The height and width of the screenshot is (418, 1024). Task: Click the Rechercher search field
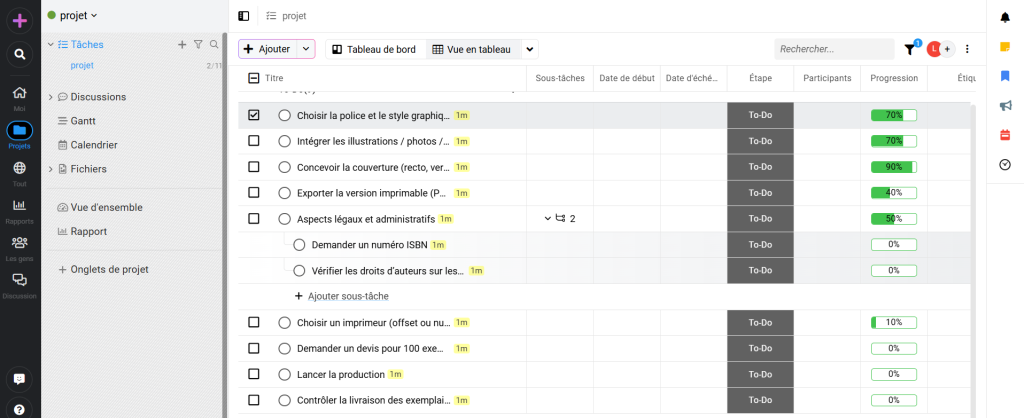point(834,49)
